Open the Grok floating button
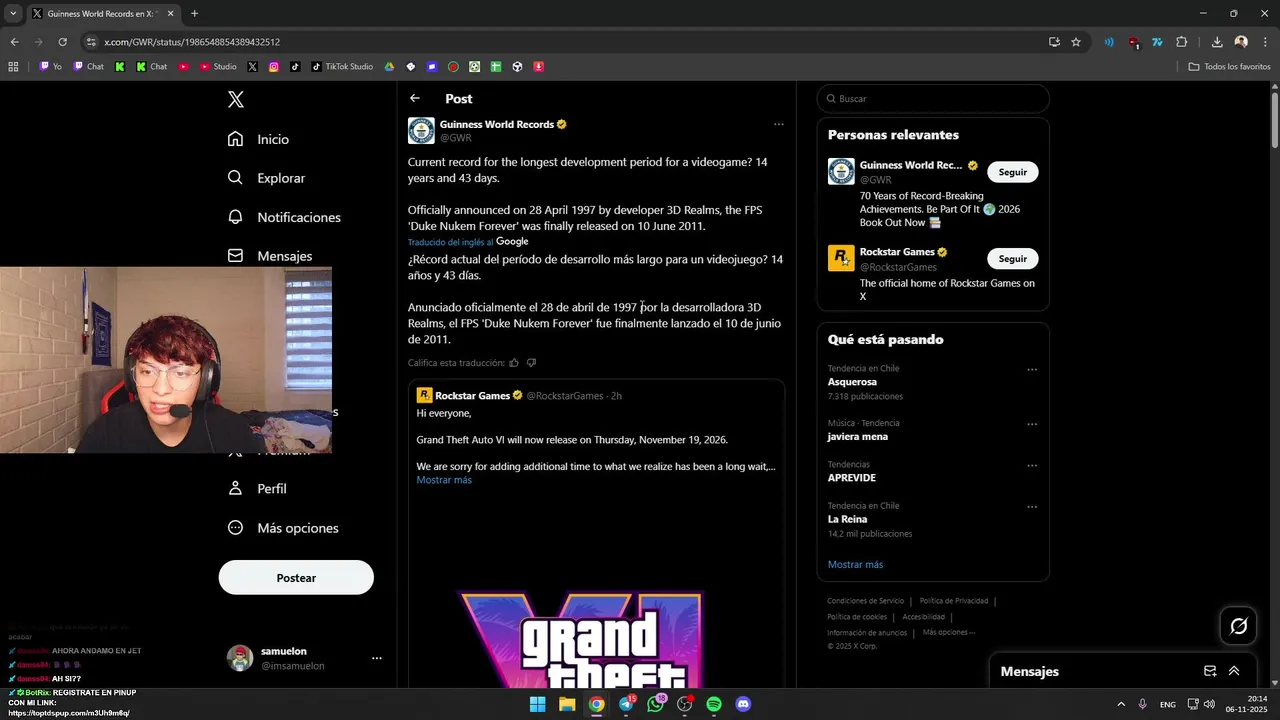 tap(1239, 626)
